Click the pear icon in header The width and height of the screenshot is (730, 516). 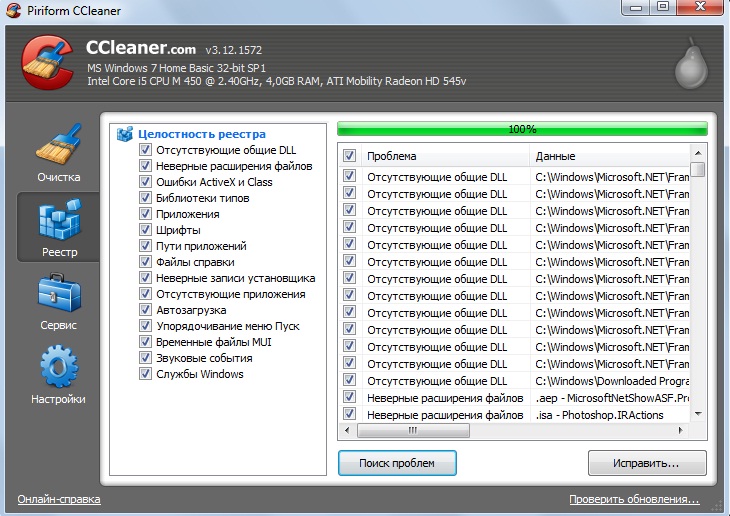pyautogui.click(x=691, y=64)
